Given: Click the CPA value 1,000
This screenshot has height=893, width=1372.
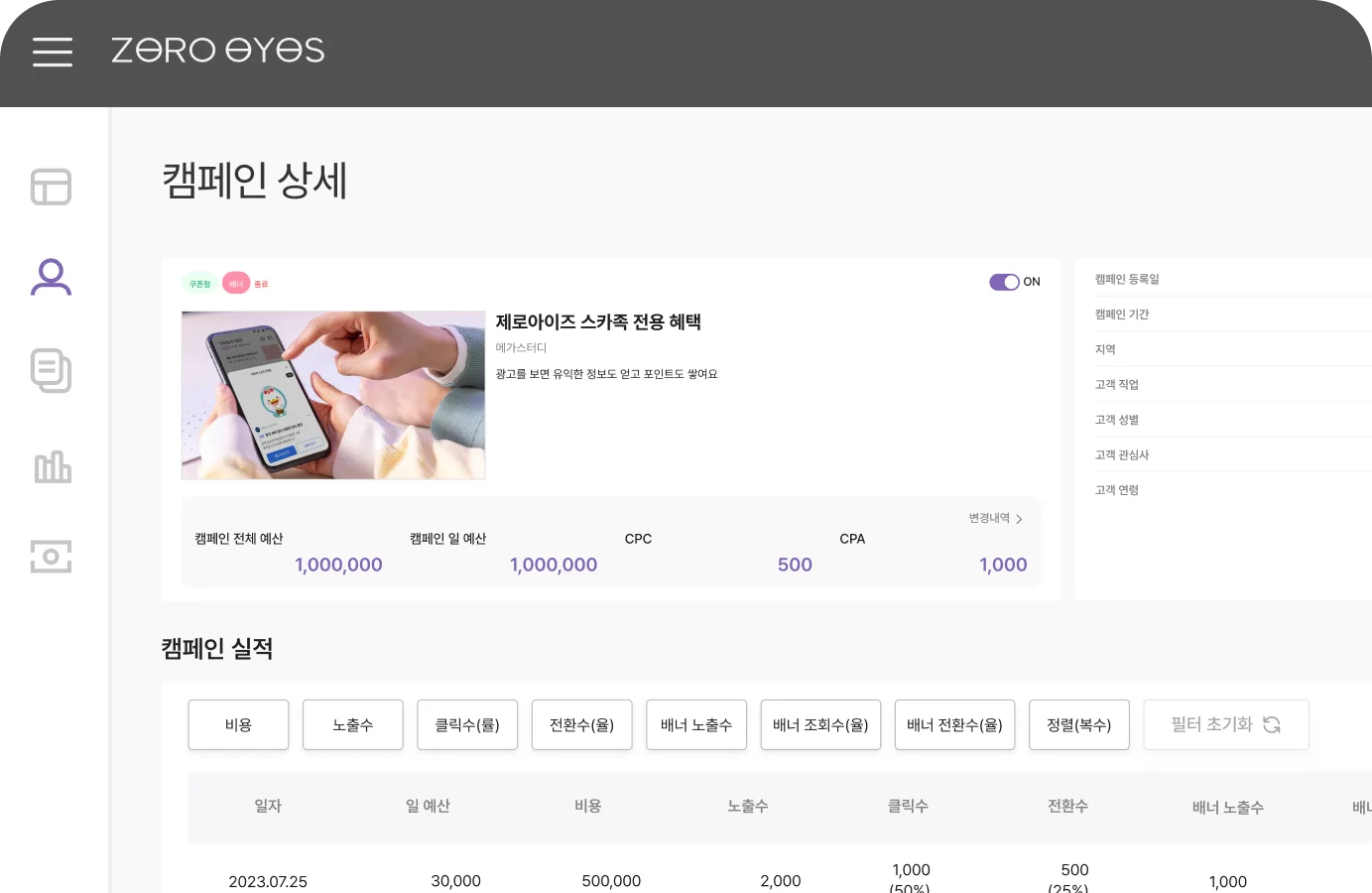Looking at the screenshot, I should (x=1003, y=565).
